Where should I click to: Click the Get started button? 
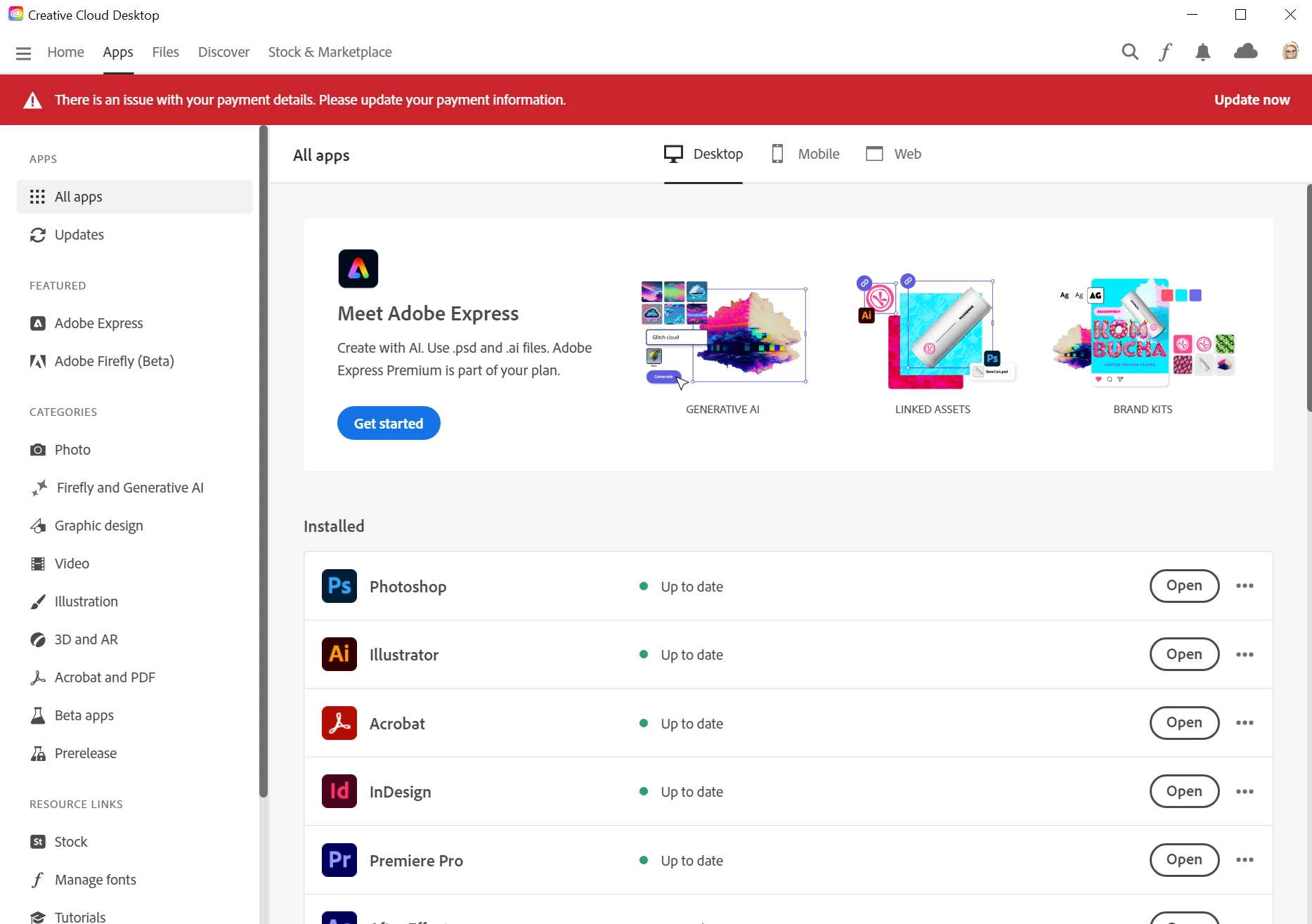click(x=389, y=423)
